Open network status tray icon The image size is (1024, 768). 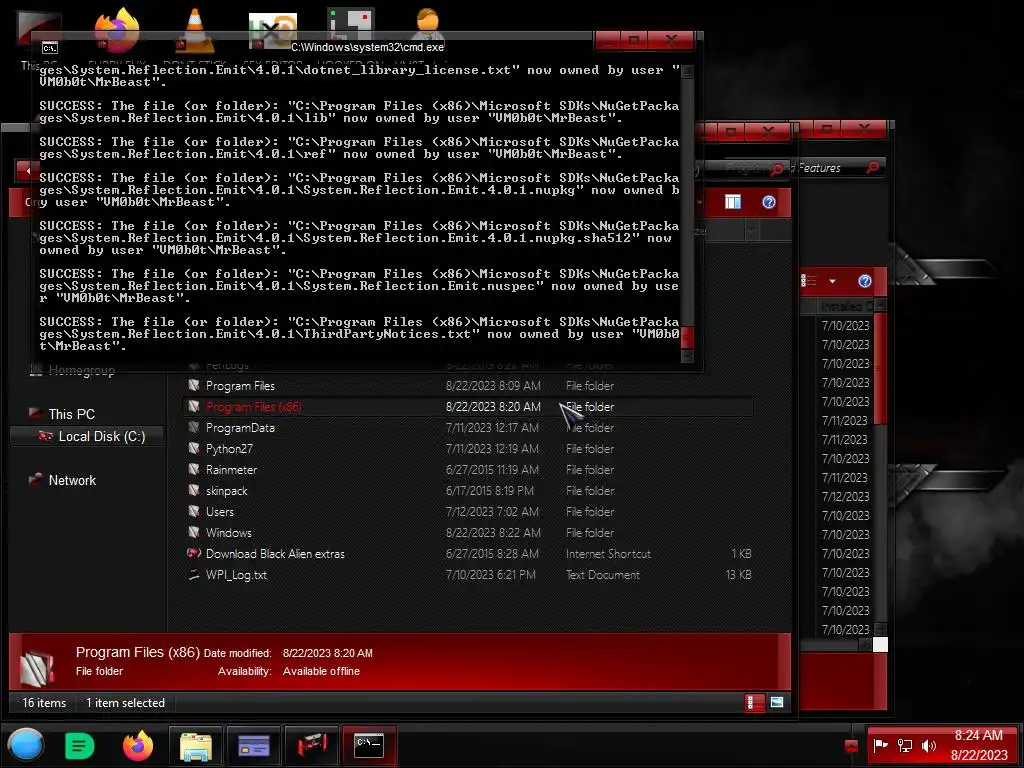click(904, 745)
